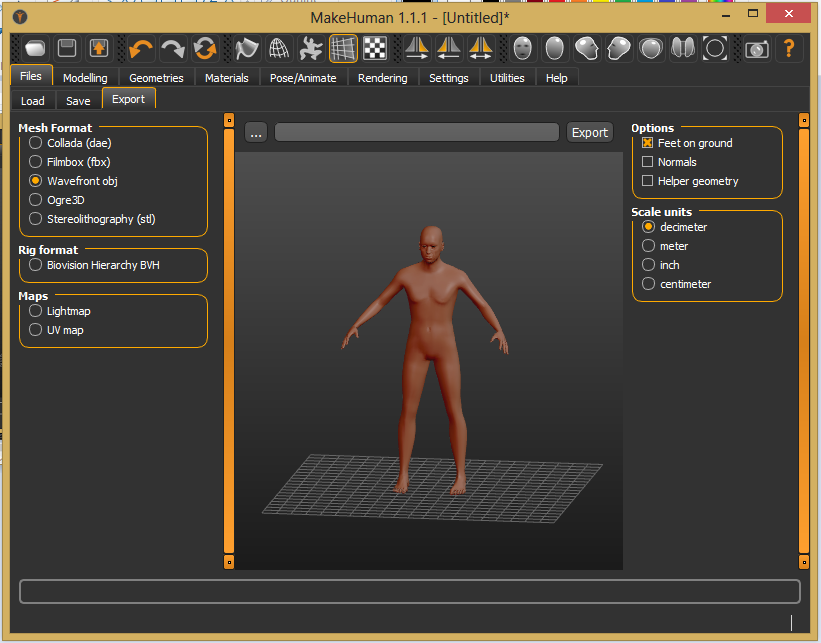Open the Materials tab

click(227, 77)
